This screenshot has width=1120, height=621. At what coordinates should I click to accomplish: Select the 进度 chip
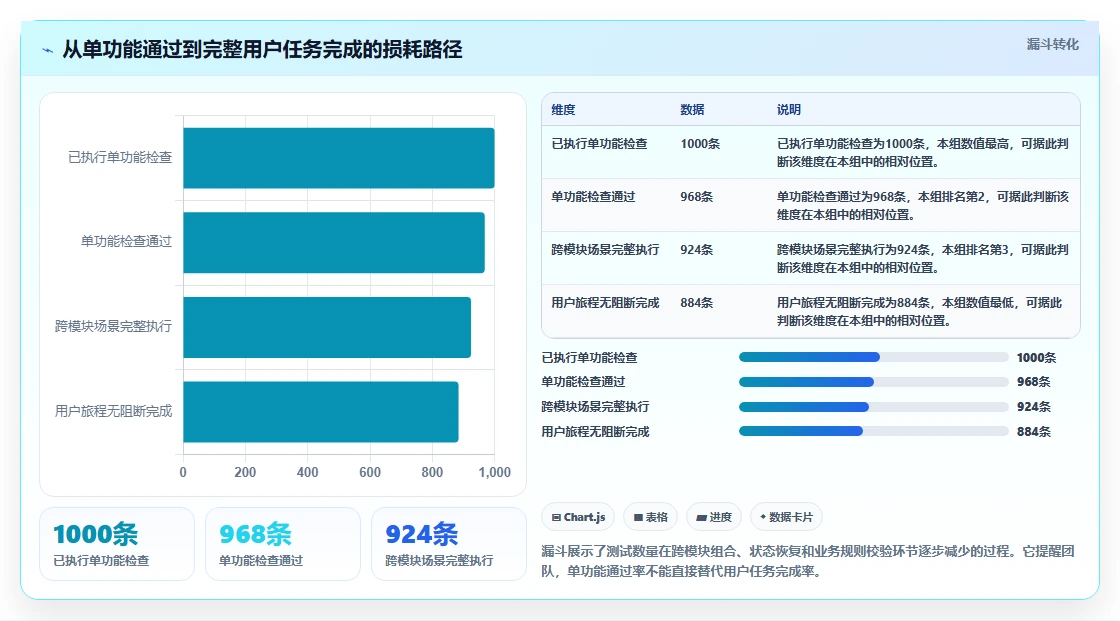click(x=714, y=517)
